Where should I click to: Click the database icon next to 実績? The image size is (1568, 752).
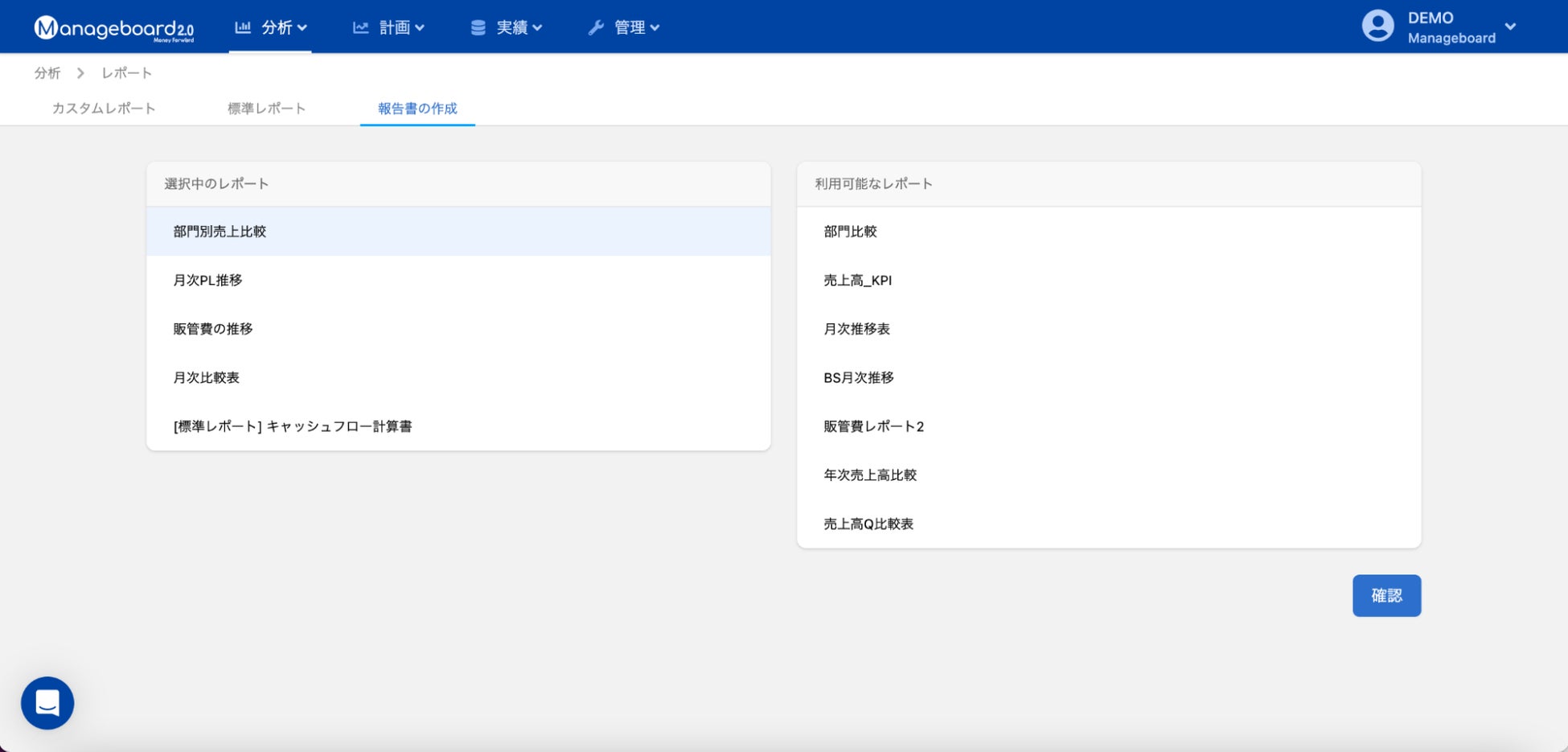[x=478, y=27]
